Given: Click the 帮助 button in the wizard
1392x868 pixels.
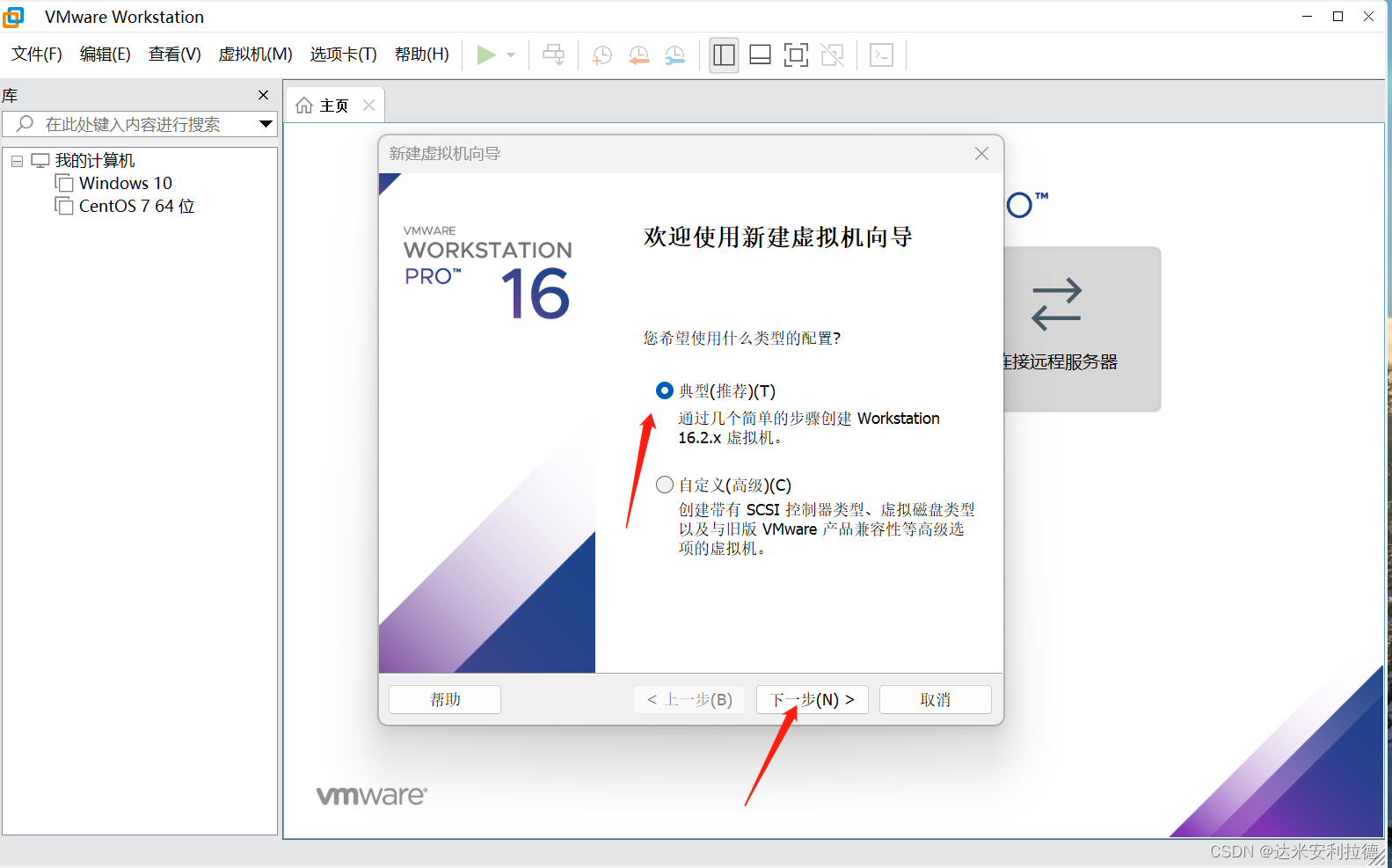Looking at the screenshot, I should 445,699.
